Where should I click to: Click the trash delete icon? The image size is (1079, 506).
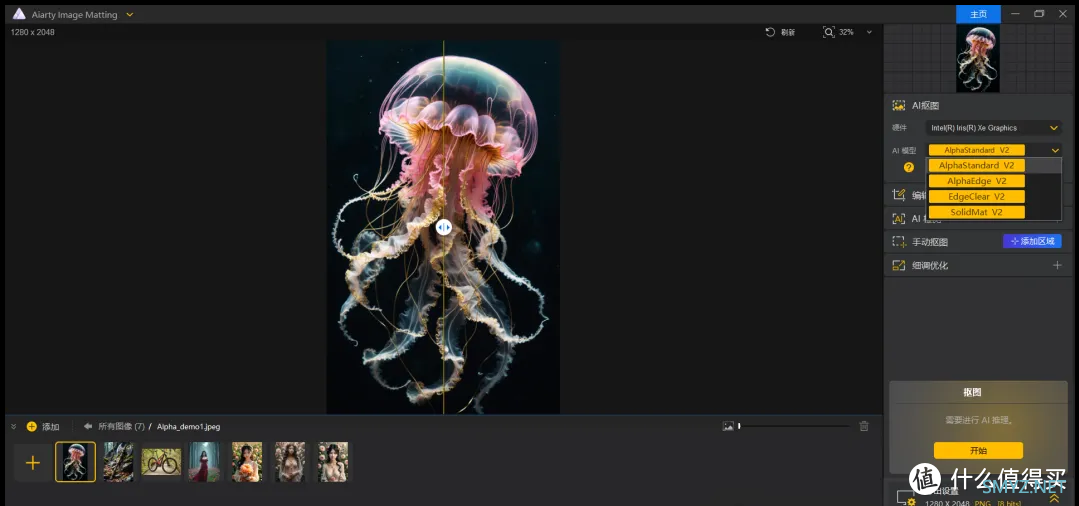pos(864,426)
